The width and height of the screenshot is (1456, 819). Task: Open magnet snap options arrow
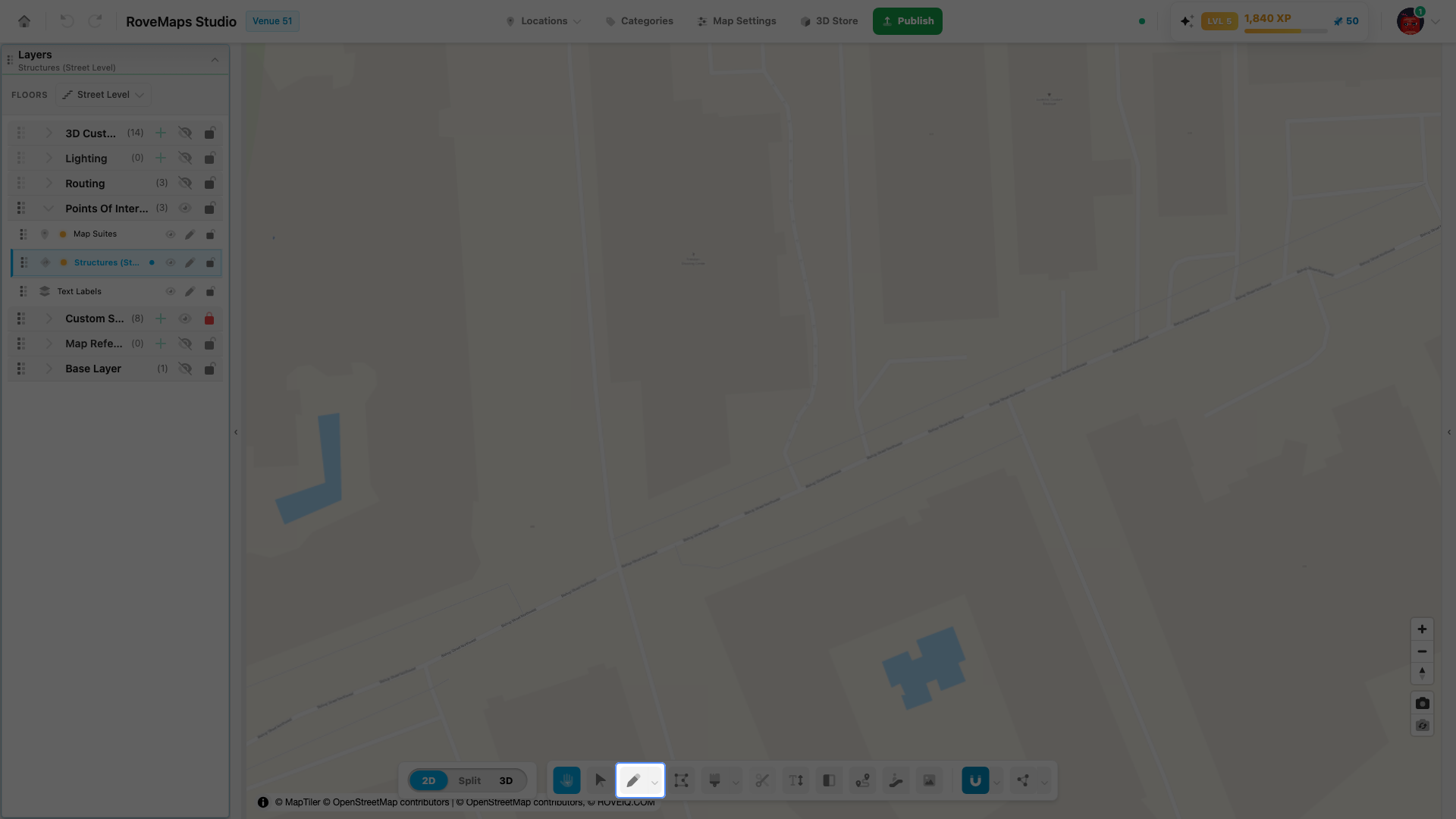(997, 782)
